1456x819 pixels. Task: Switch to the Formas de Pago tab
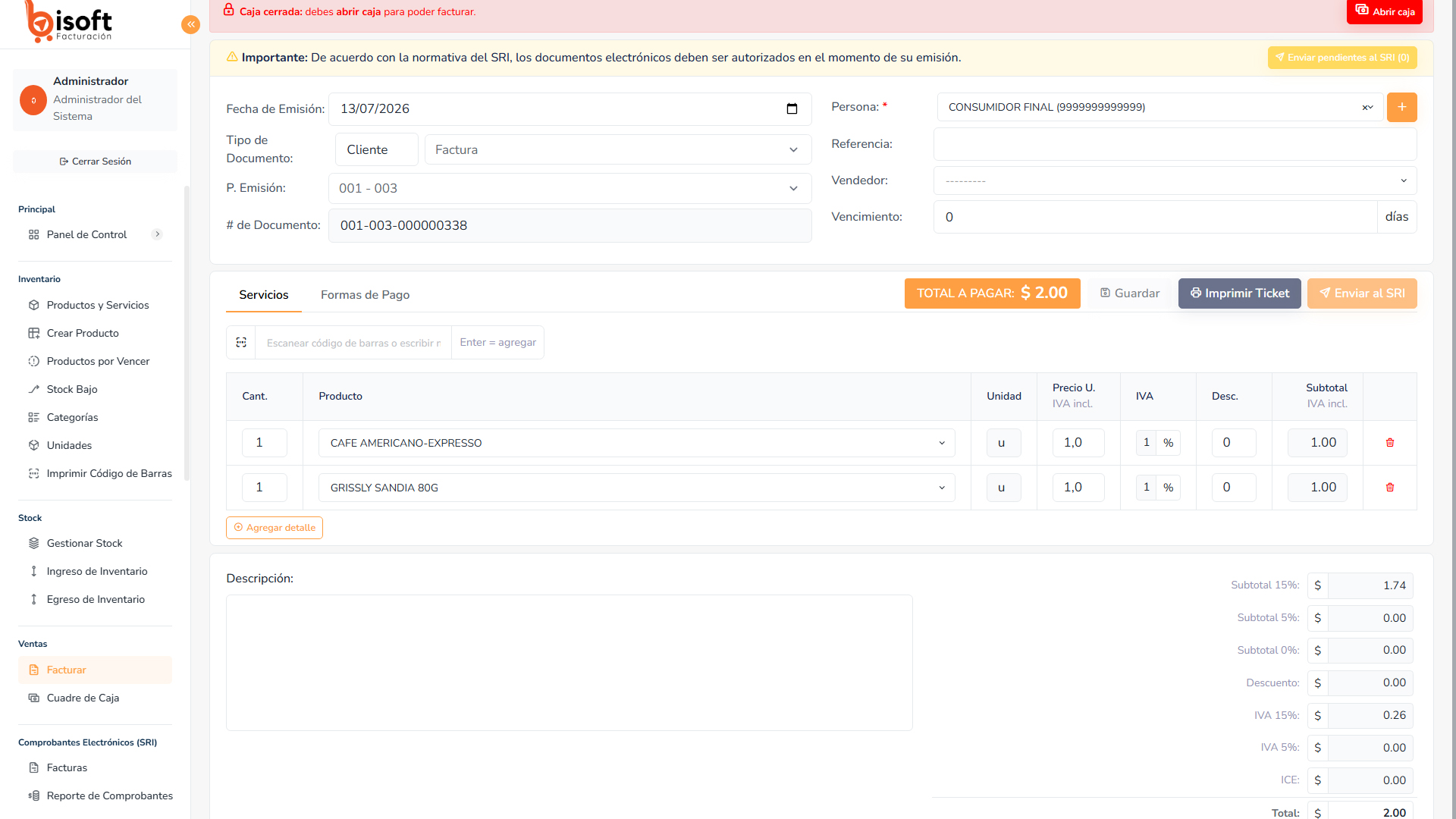tap(365, 295)
